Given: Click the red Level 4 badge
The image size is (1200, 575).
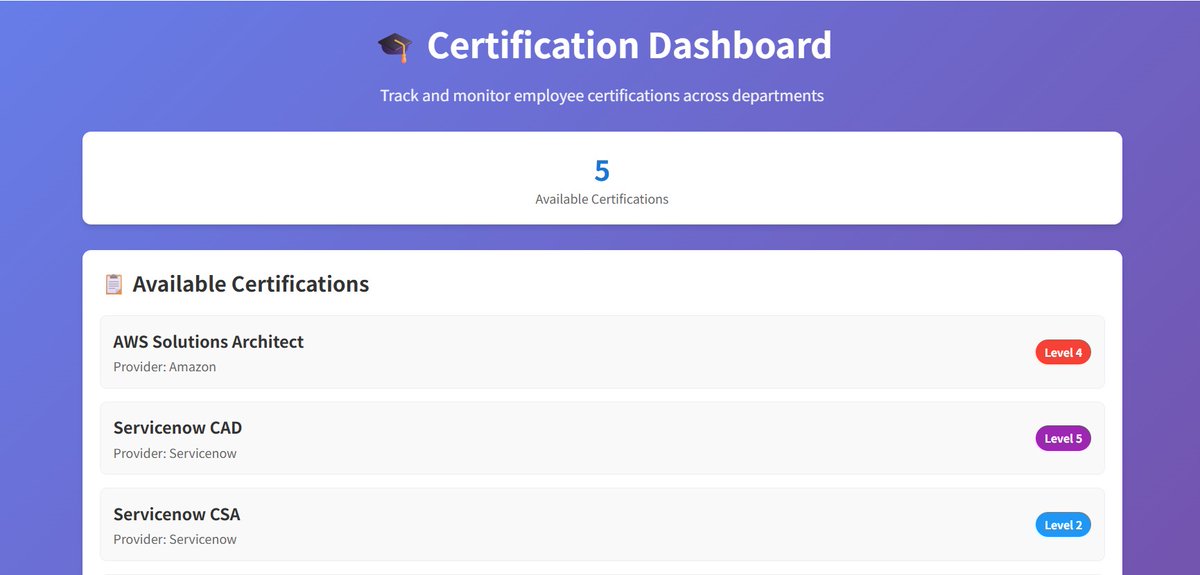Looking at the screenshot, I should tap(1063, 352).
